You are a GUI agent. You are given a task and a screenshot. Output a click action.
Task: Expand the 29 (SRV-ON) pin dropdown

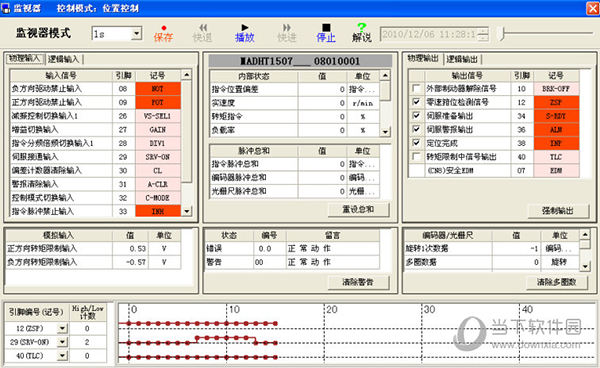(x=62, y=342)
